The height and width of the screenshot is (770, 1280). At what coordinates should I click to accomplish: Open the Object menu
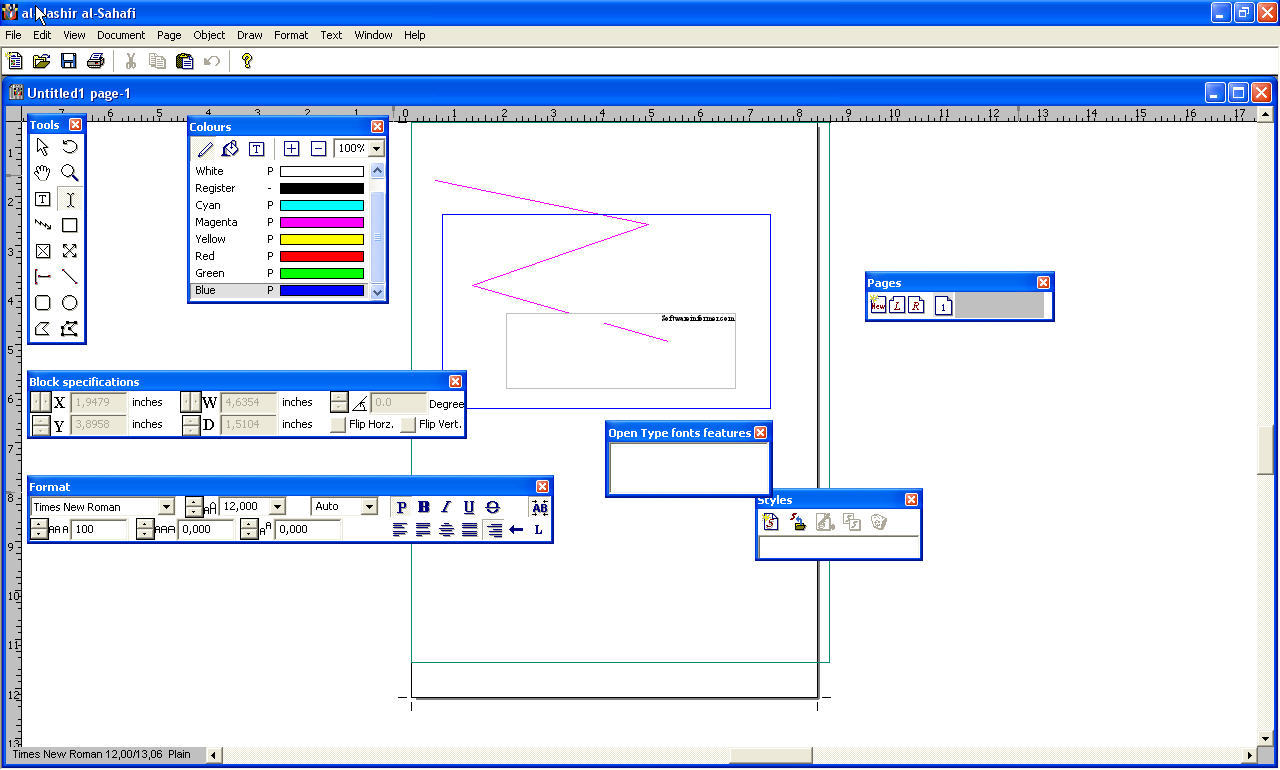tap(209, 35)
